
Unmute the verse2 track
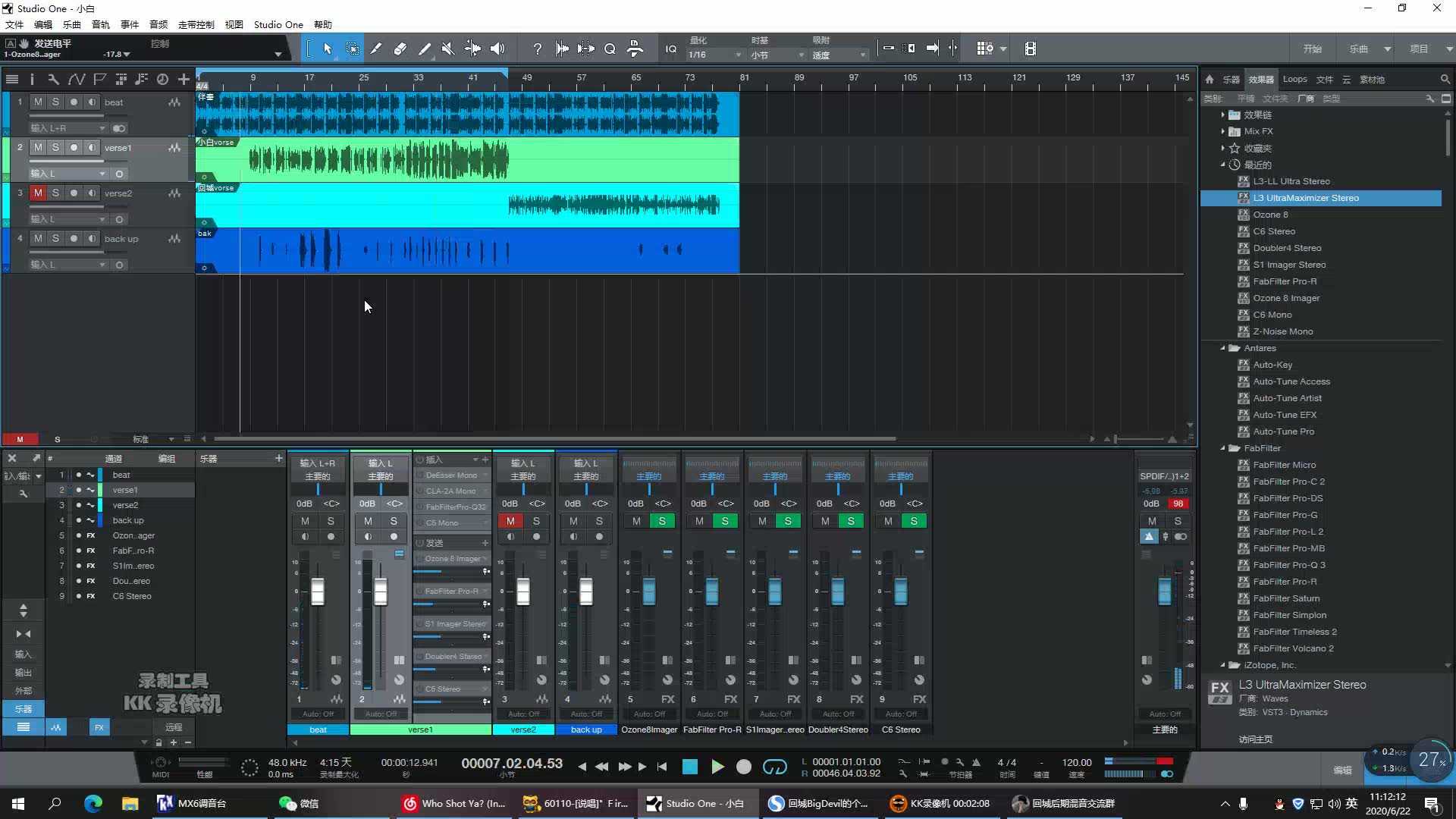point(38,193)
